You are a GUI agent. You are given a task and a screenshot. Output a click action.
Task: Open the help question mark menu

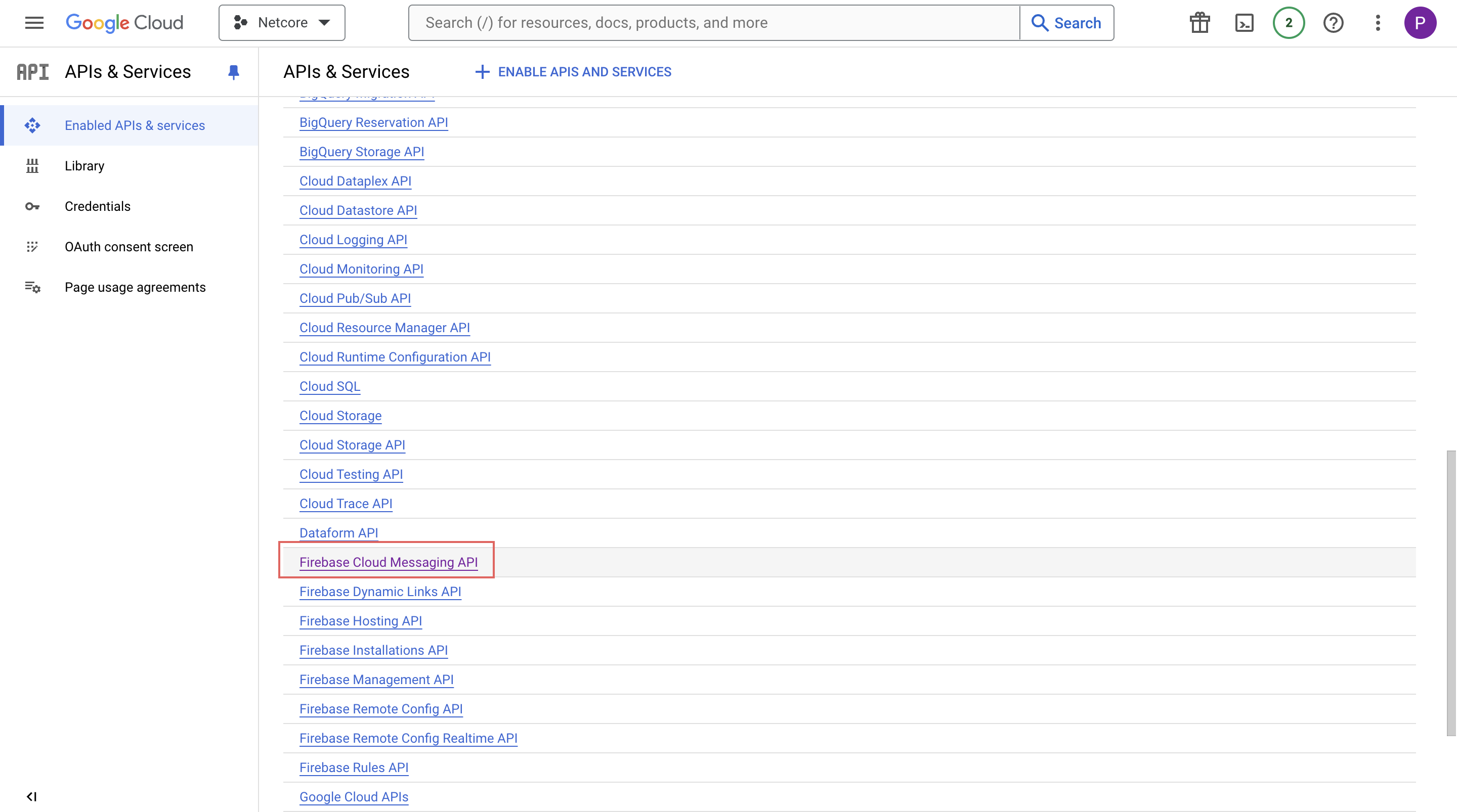(1333, 23)
